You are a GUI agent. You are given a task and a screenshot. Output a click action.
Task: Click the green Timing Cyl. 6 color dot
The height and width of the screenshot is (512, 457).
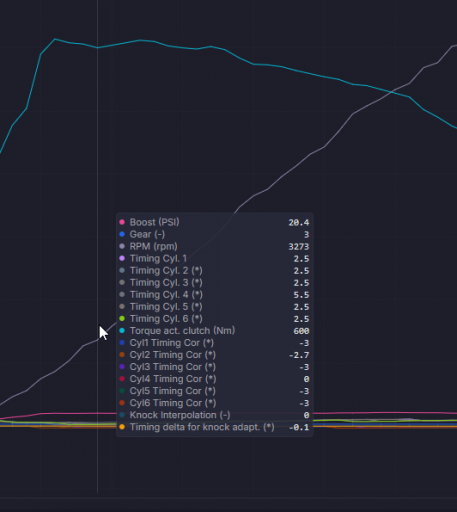122,319
